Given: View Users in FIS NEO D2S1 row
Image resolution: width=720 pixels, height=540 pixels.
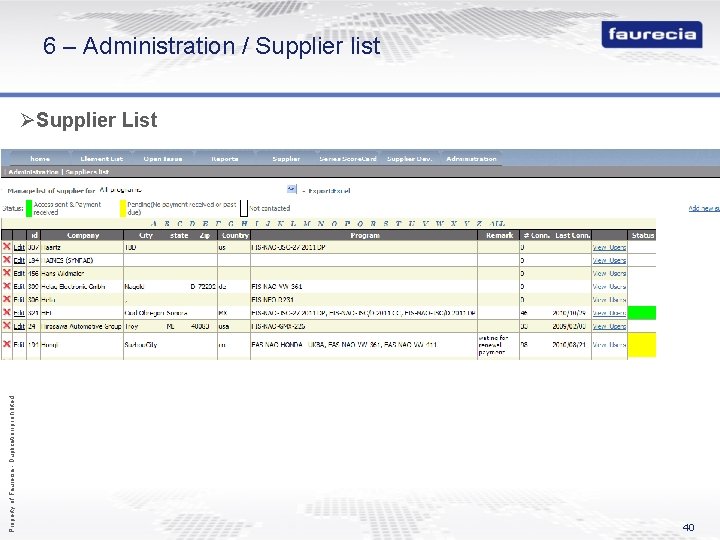Looking at the screenshot, I should click(x=609, y=299).
